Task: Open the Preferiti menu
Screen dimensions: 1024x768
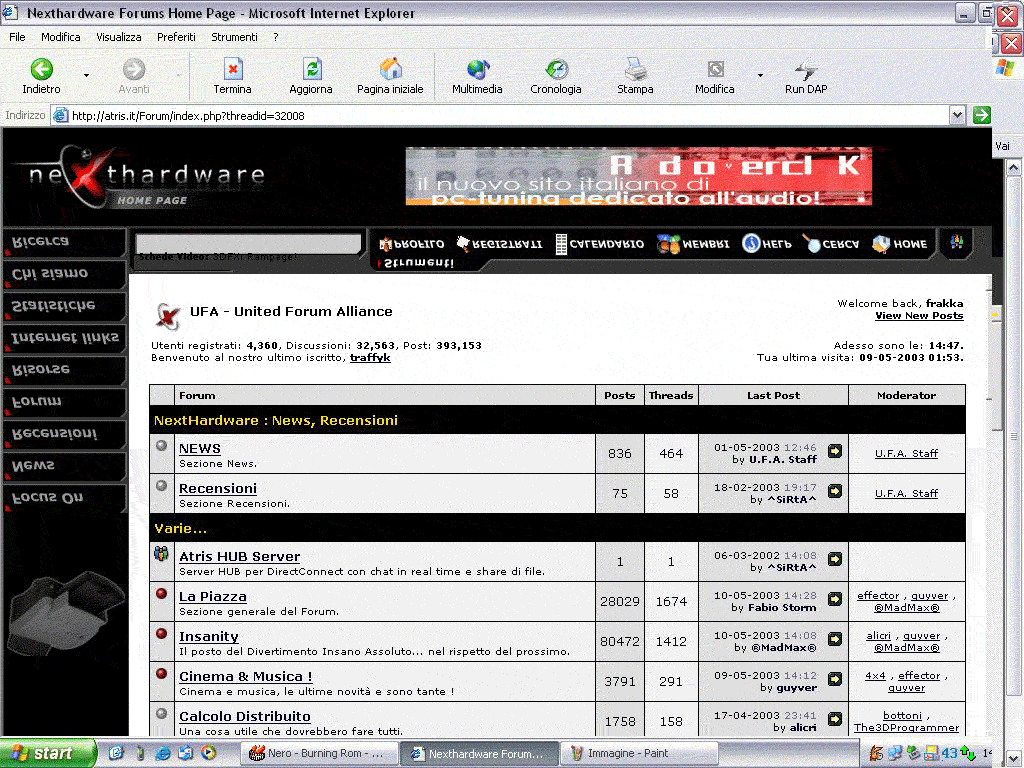Action: coord(176,37)
